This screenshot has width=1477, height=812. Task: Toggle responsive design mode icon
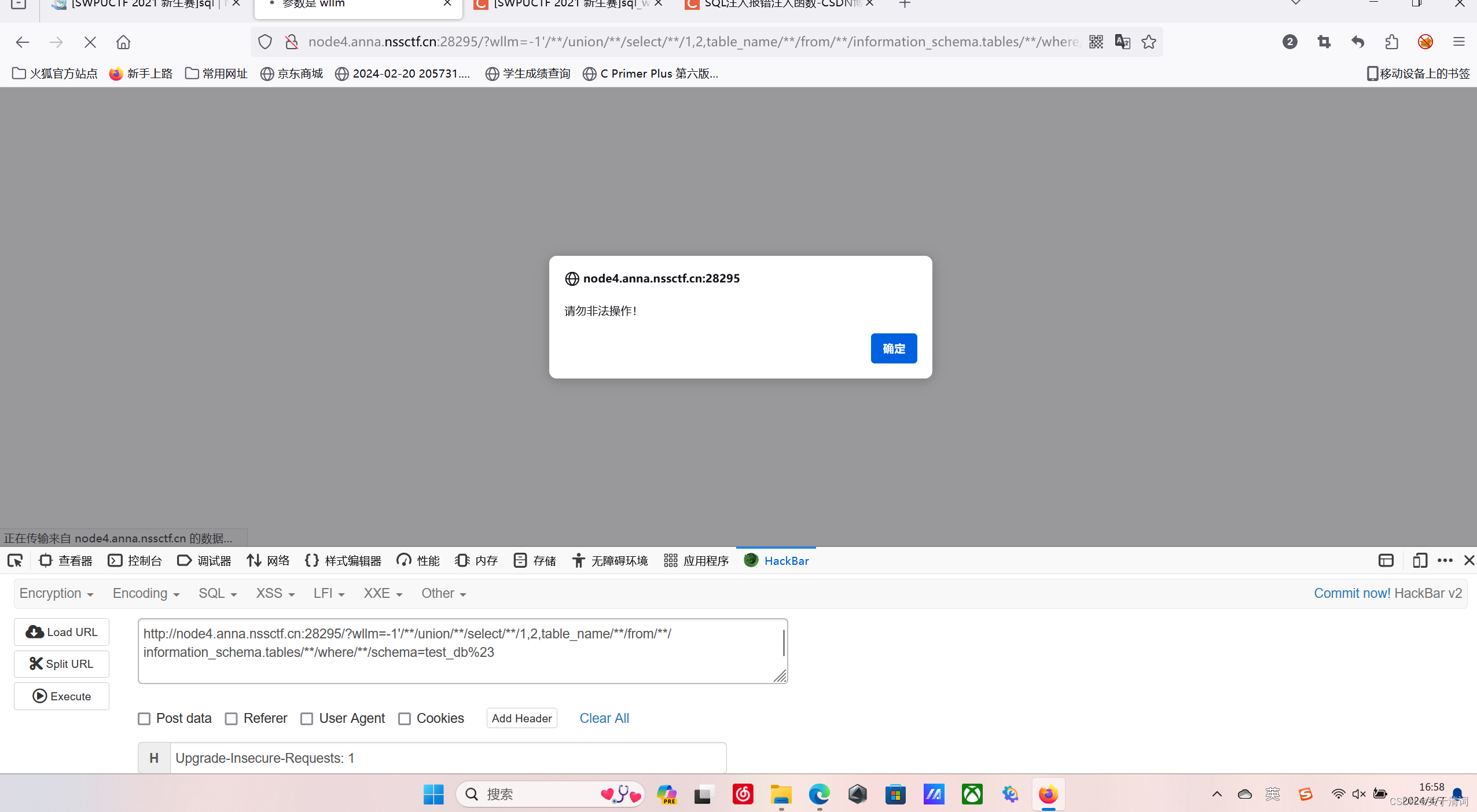tap(1419, 560)
